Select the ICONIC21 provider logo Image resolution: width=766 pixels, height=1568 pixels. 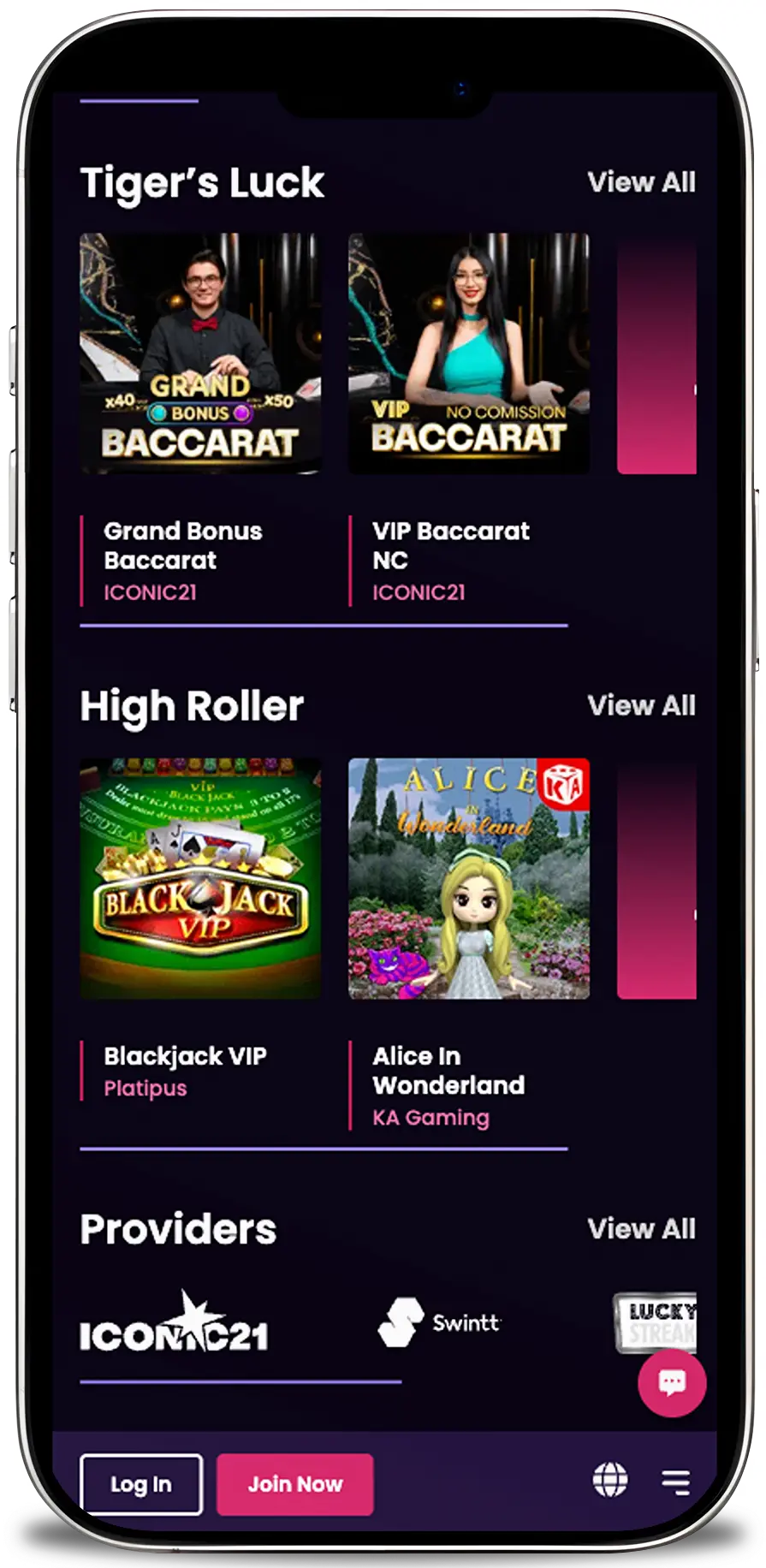click(174, 1323)
